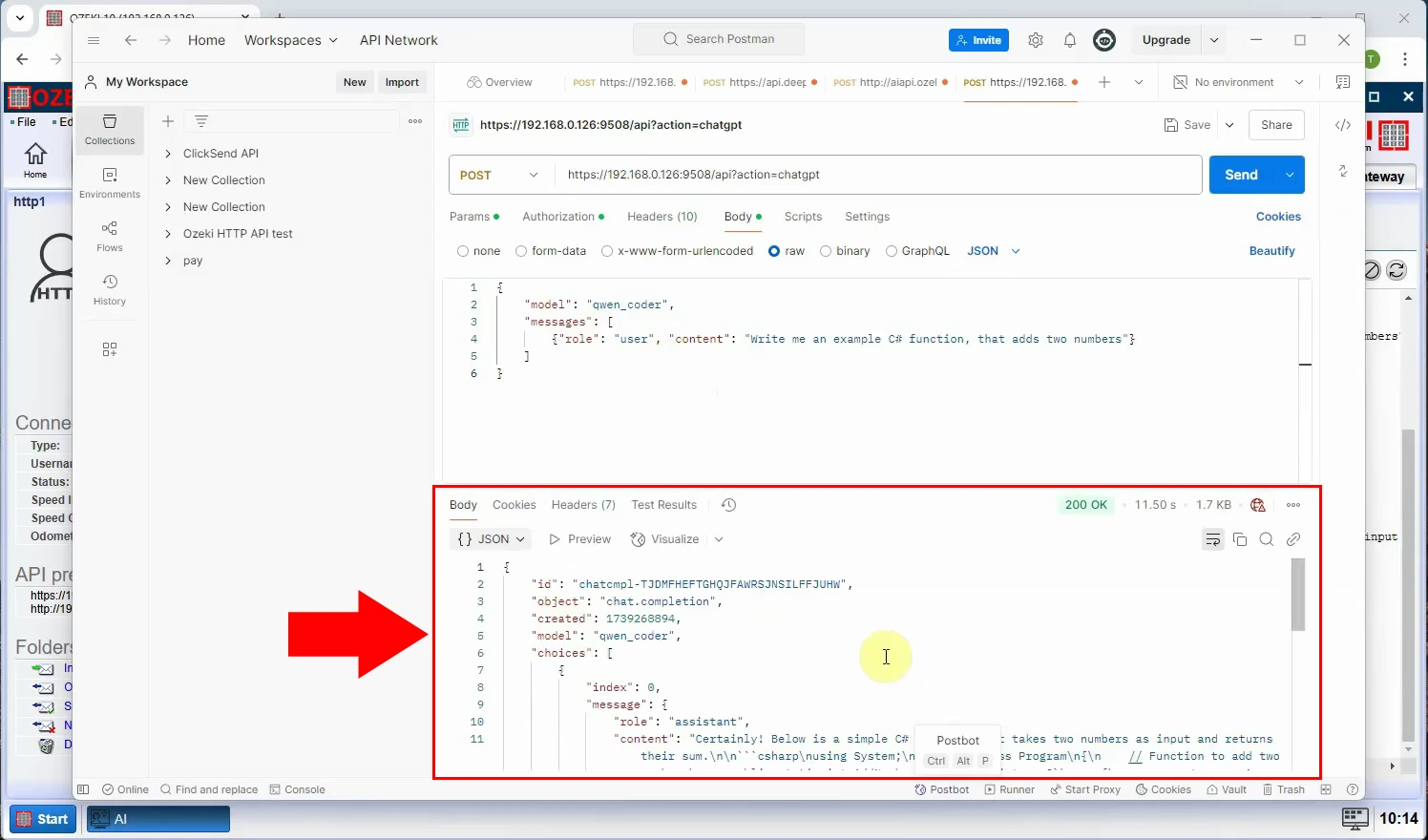Viewport: 1428px width, 840px height.
Task: Open the POST method dropdown
Action: [x=500, y=175]
